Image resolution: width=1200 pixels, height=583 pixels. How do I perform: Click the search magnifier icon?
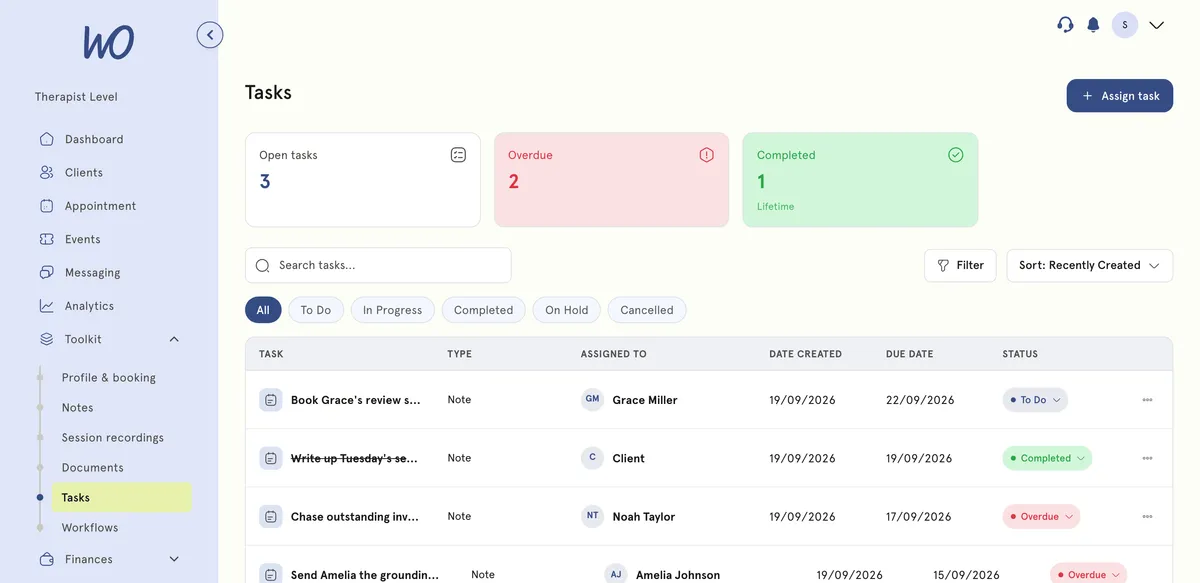263,266
